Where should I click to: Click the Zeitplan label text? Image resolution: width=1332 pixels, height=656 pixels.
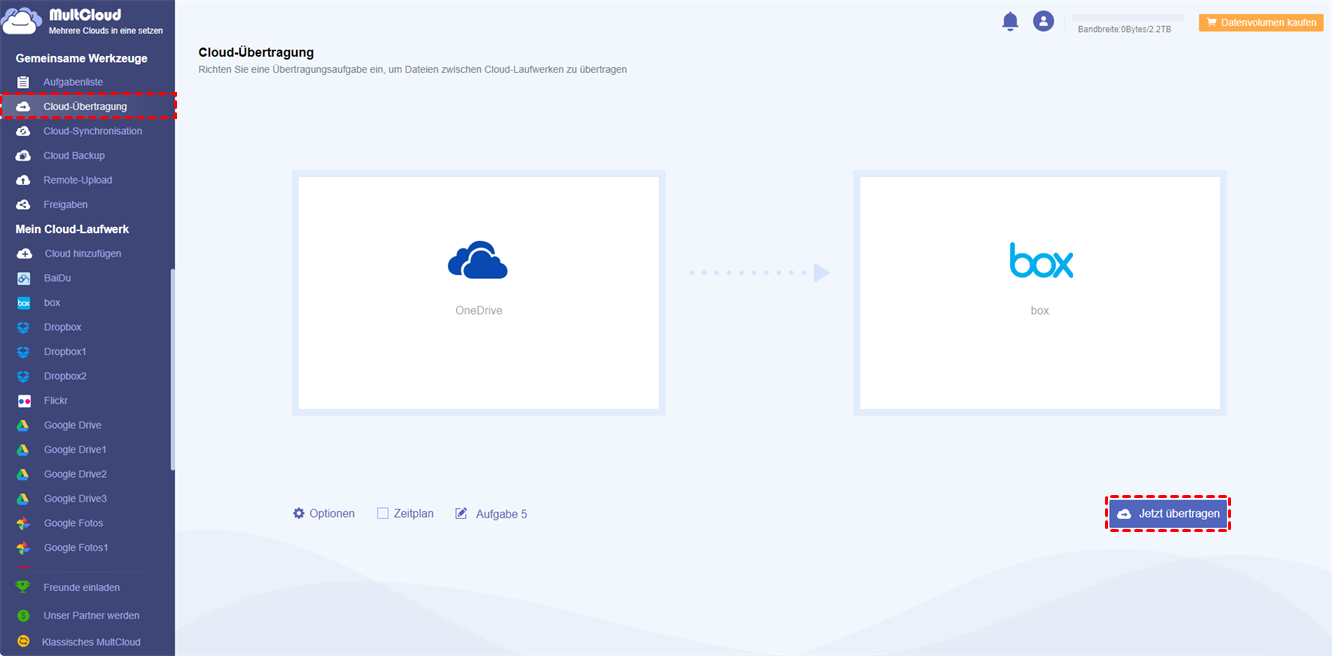point(414,513)
